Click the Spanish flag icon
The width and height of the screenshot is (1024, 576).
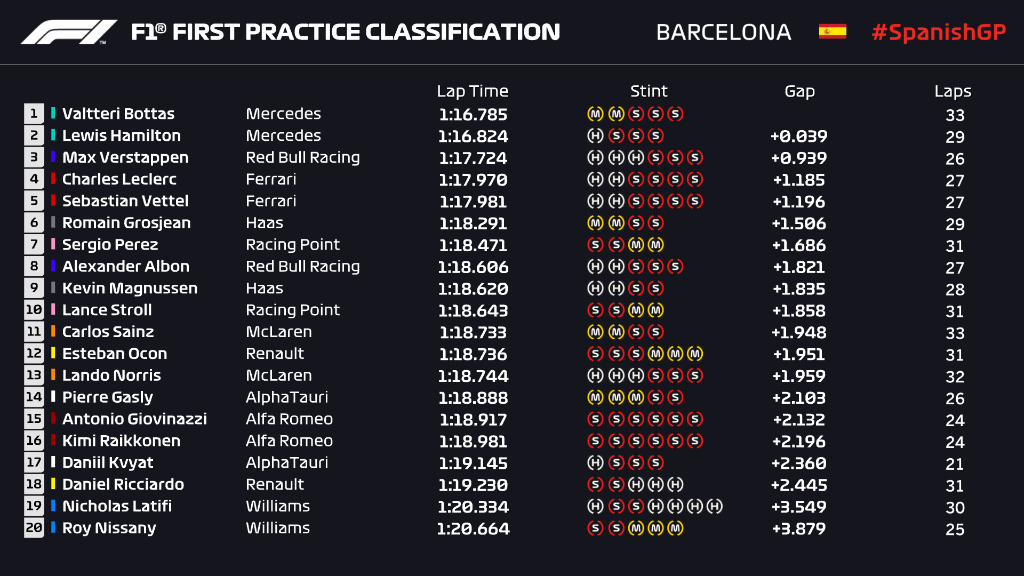click(832, 32)
